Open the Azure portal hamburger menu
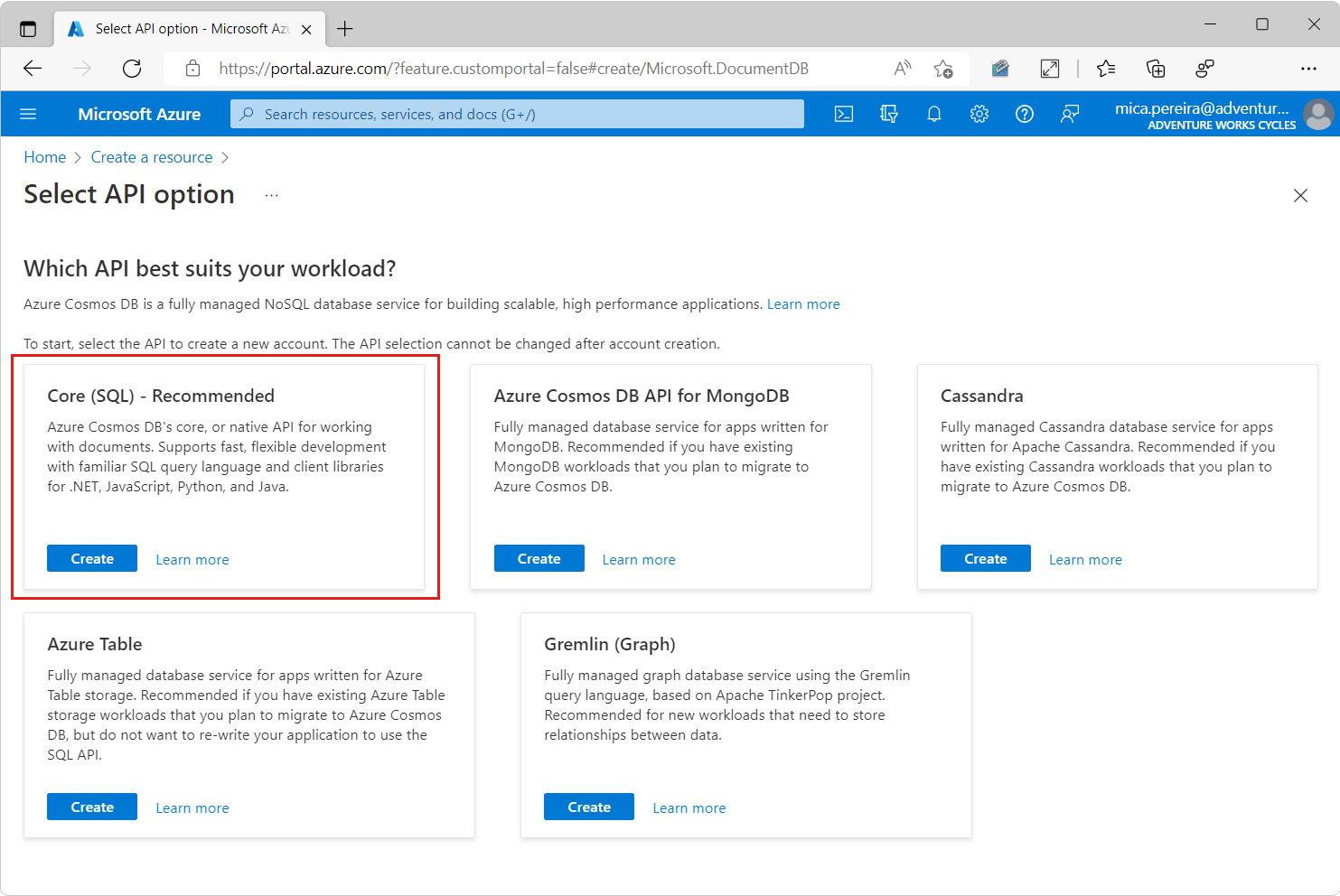Viewport: 1340px width, 896px height. click(28, 114)
